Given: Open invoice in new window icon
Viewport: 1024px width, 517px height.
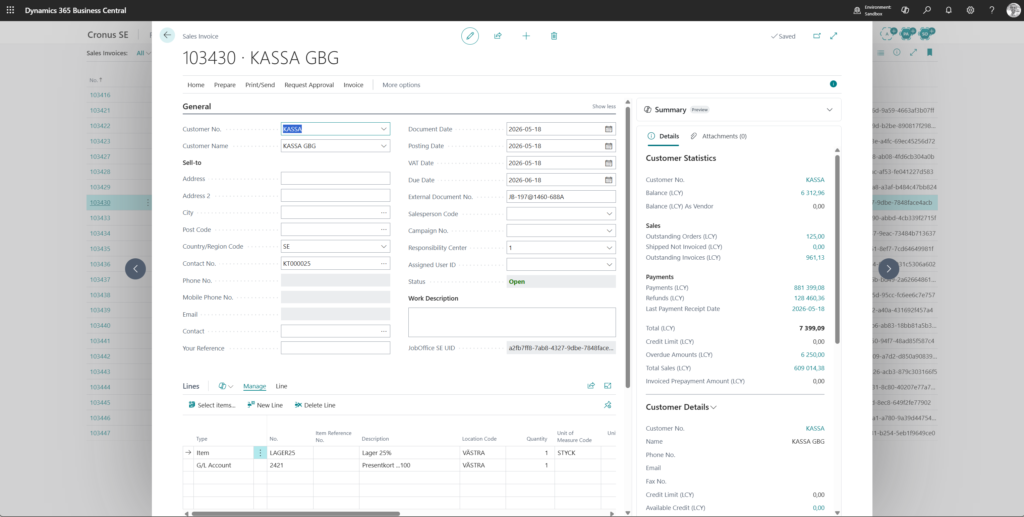Looking at the screenshot, I should pos(816,36).
